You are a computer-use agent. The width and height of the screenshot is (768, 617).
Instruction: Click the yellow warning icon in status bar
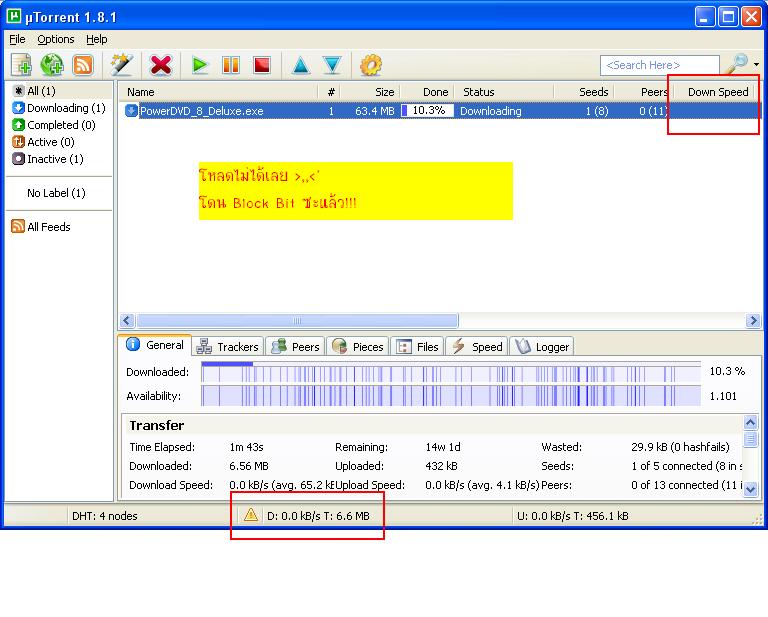tap(251, 515)
